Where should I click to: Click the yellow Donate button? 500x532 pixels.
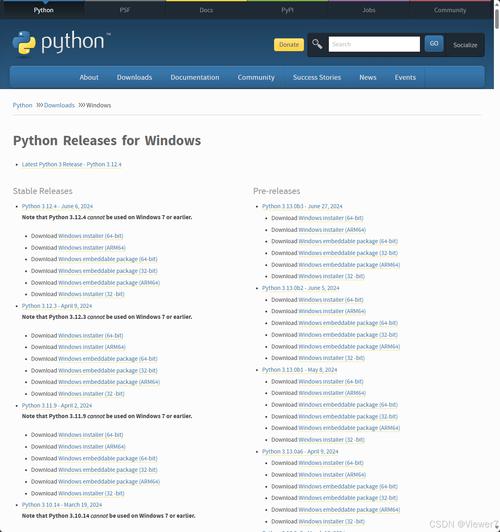(289, 44)
